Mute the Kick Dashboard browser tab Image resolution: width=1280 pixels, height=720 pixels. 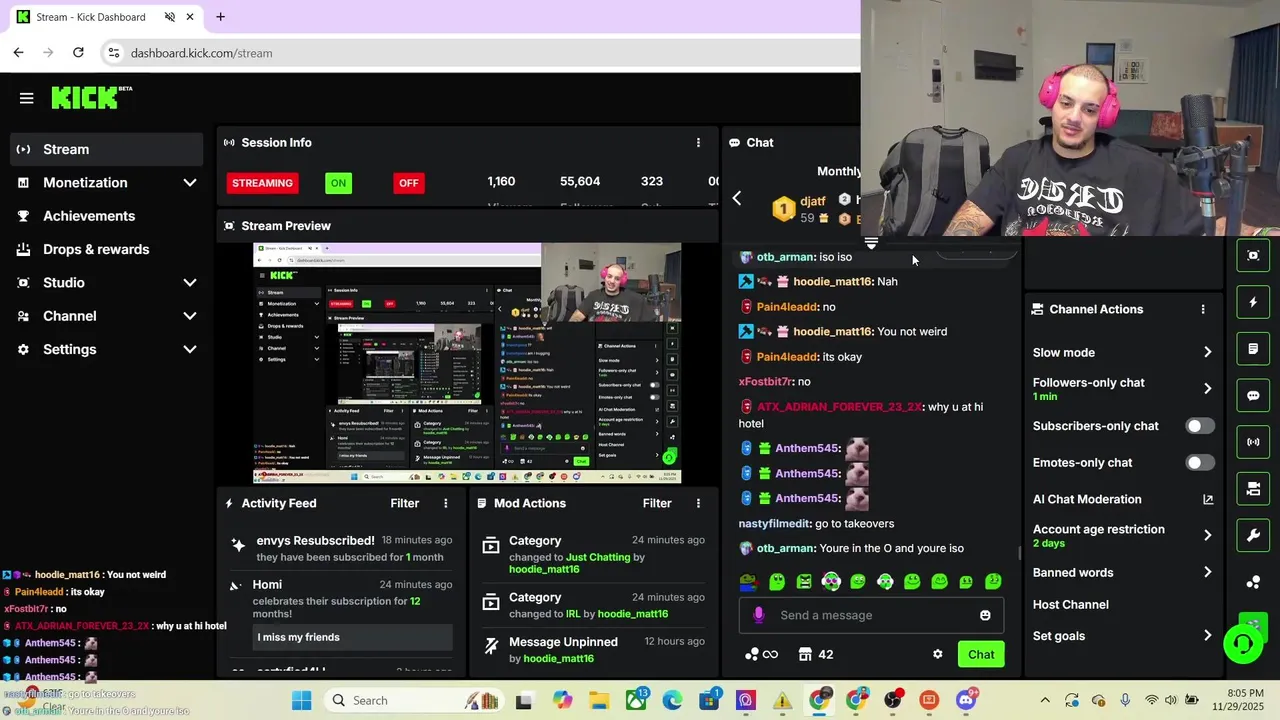coord(169,17)
